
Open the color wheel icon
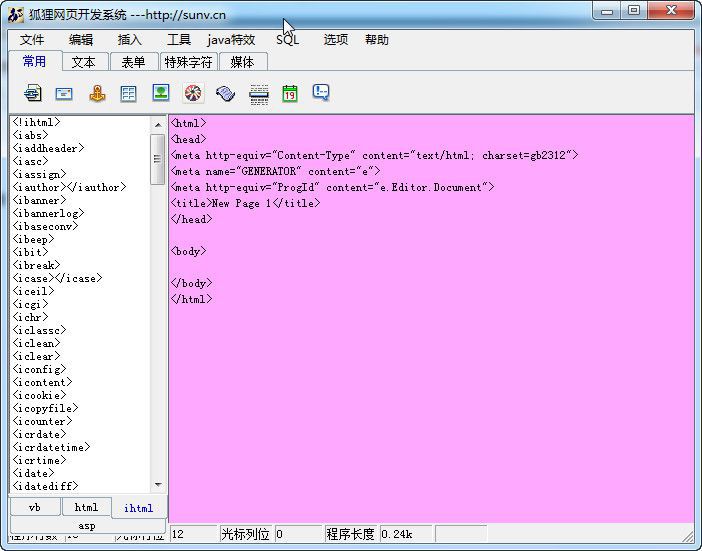(193, 93)
